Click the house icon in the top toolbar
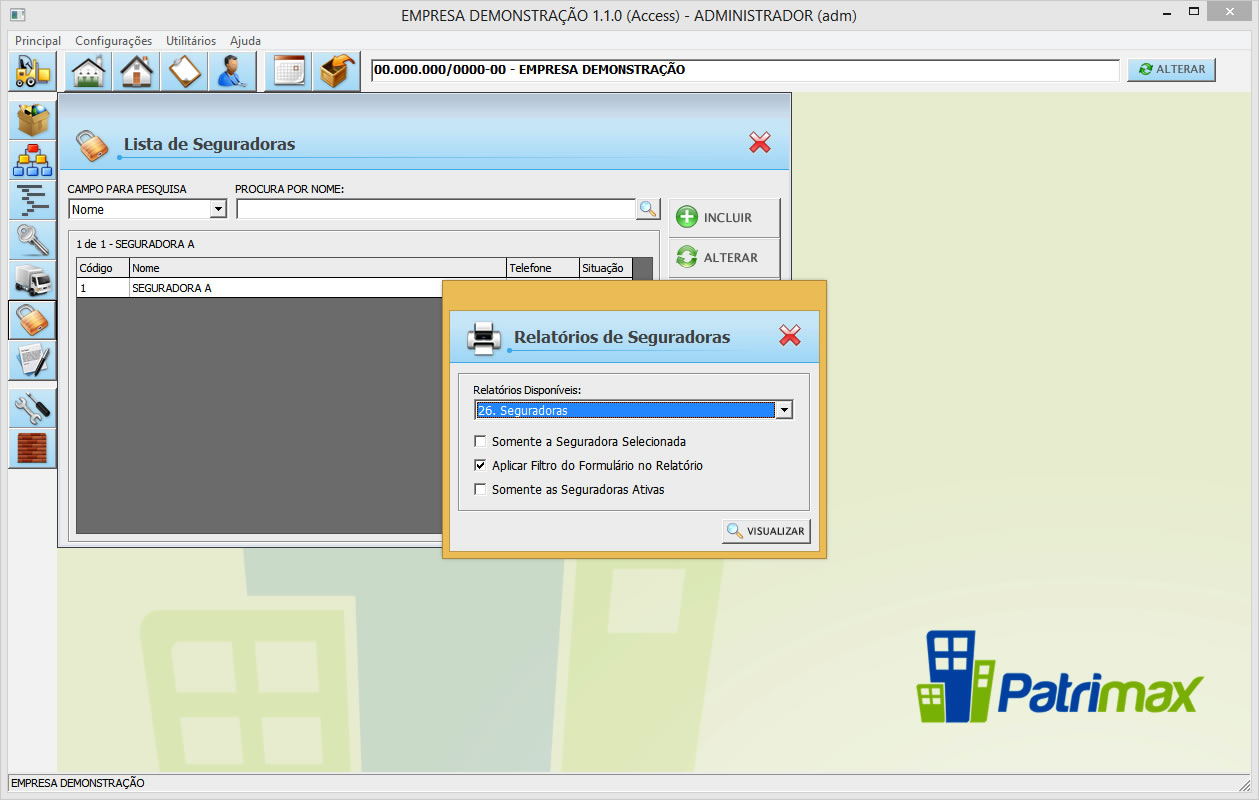1259x800 pixels. 136,71
